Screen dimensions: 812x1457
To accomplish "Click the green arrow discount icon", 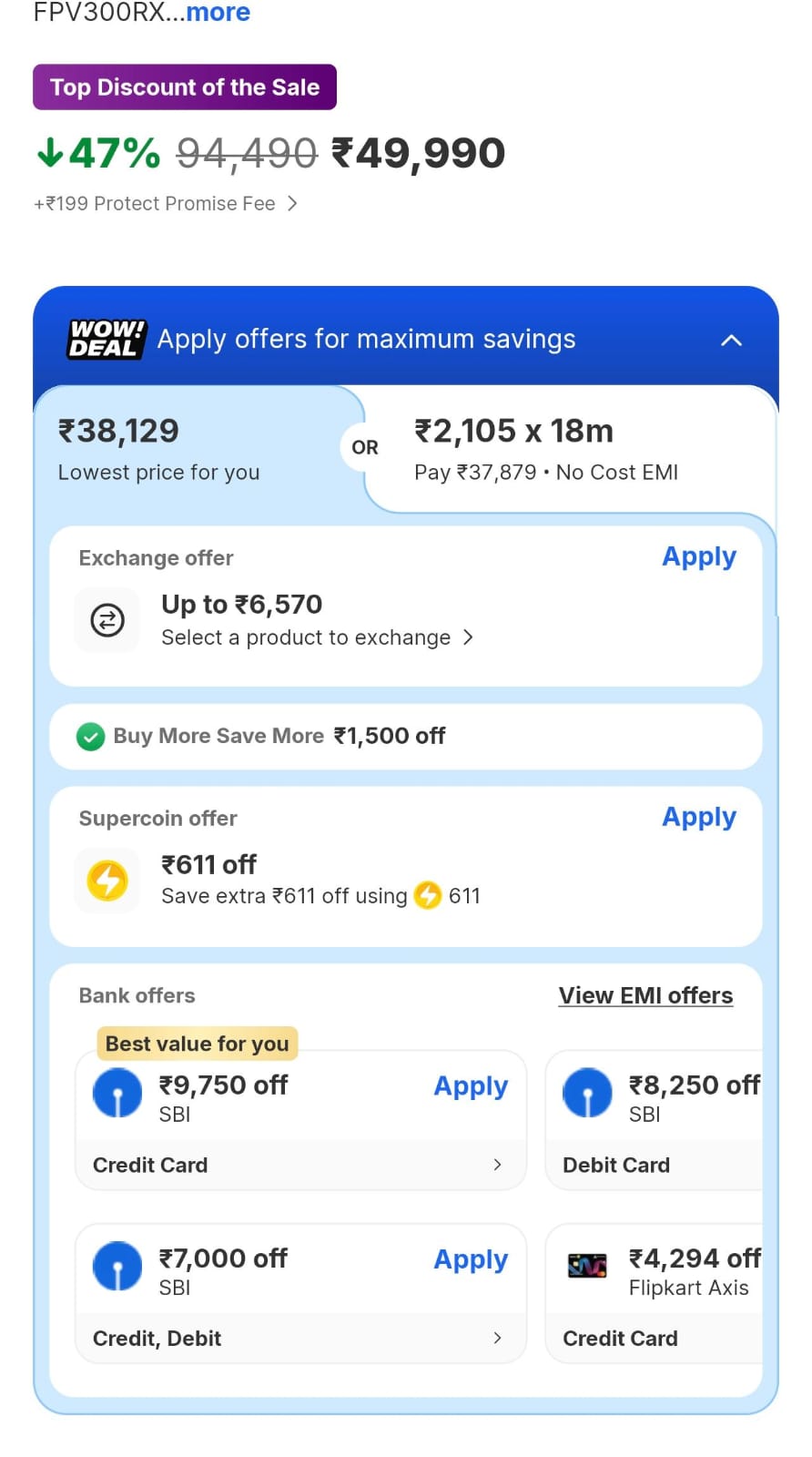I will coord(50,152).
